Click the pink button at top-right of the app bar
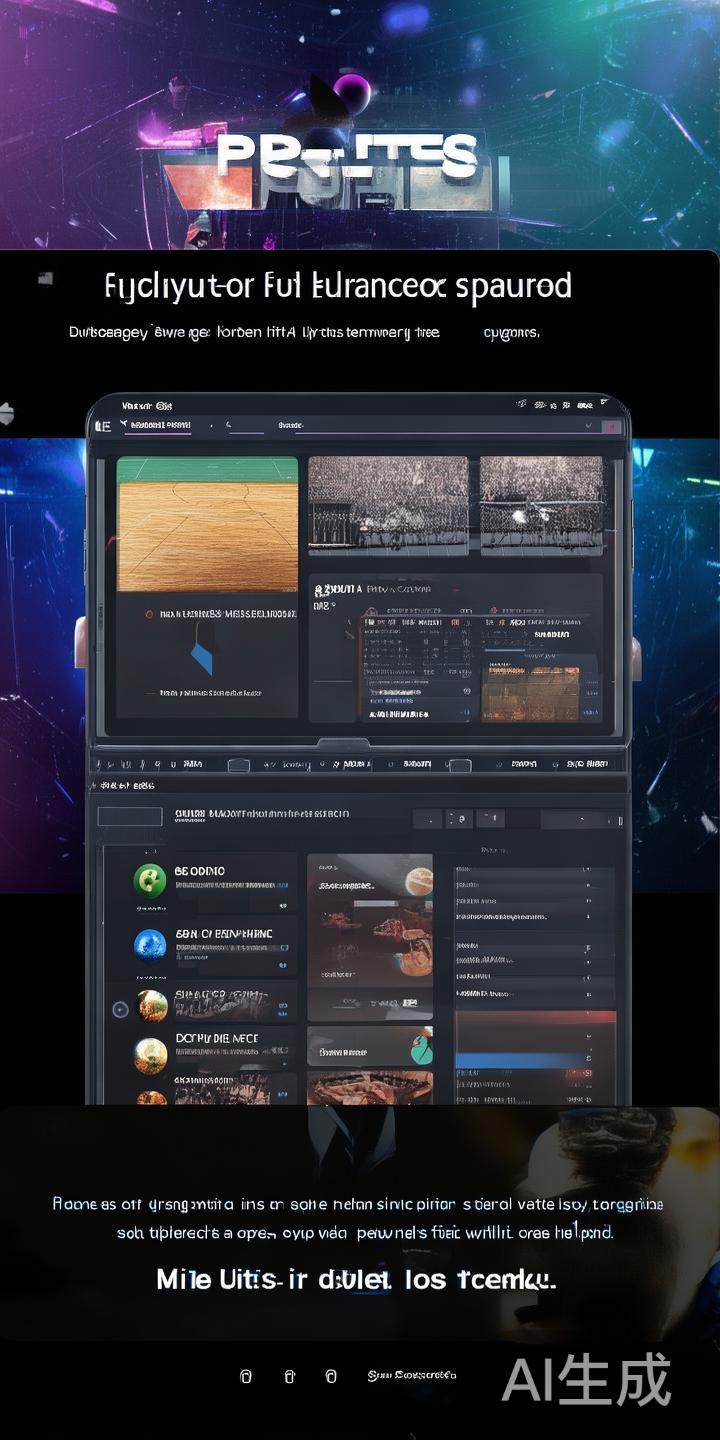 coord(613,426)
